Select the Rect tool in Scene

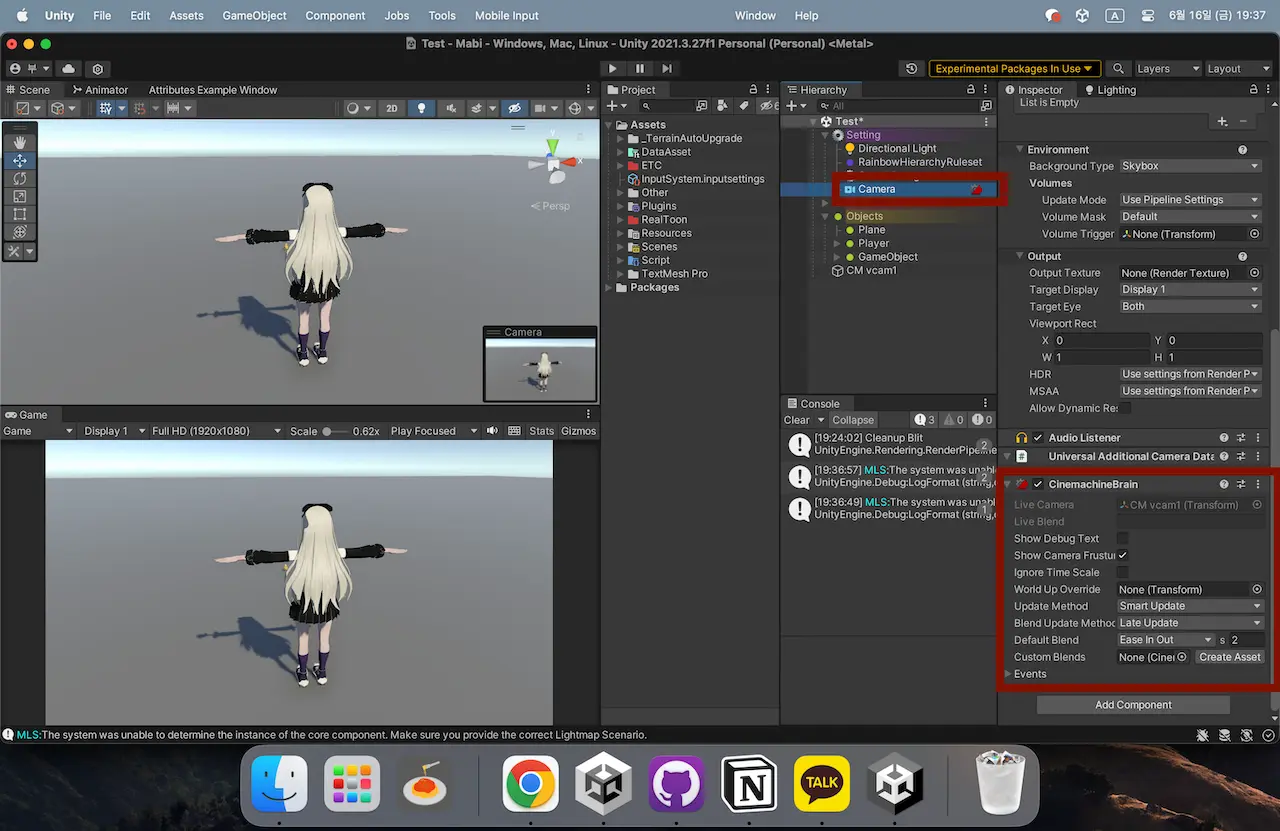(x=19, y=214)
